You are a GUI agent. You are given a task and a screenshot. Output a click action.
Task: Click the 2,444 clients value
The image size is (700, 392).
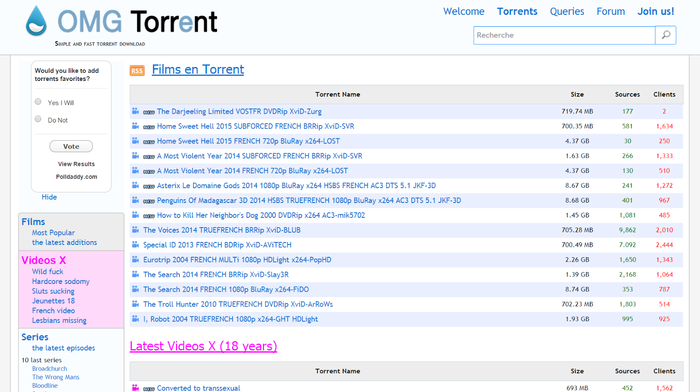664,245
